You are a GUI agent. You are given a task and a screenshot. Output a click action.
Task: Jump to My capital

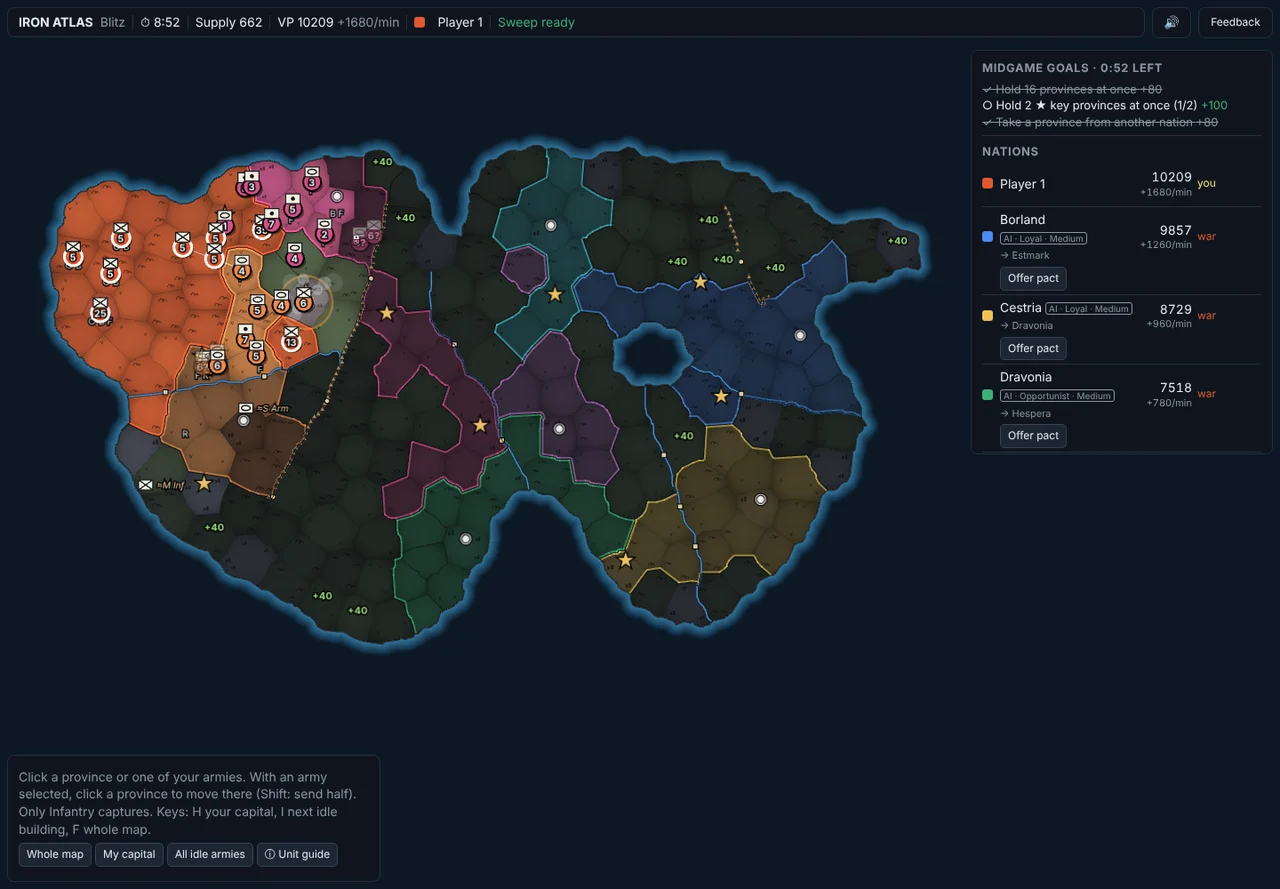pyautogui.click(x=129, y=855)
